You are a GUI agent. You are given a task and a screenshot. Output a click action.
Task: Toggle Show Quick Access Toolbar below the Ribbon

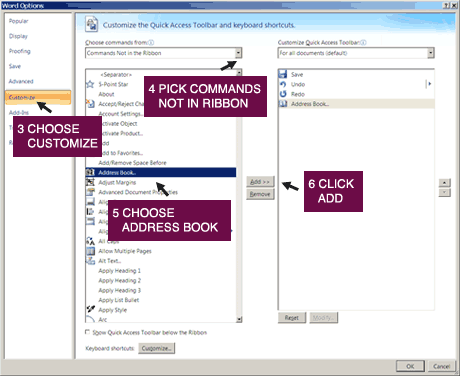[88, 332]
